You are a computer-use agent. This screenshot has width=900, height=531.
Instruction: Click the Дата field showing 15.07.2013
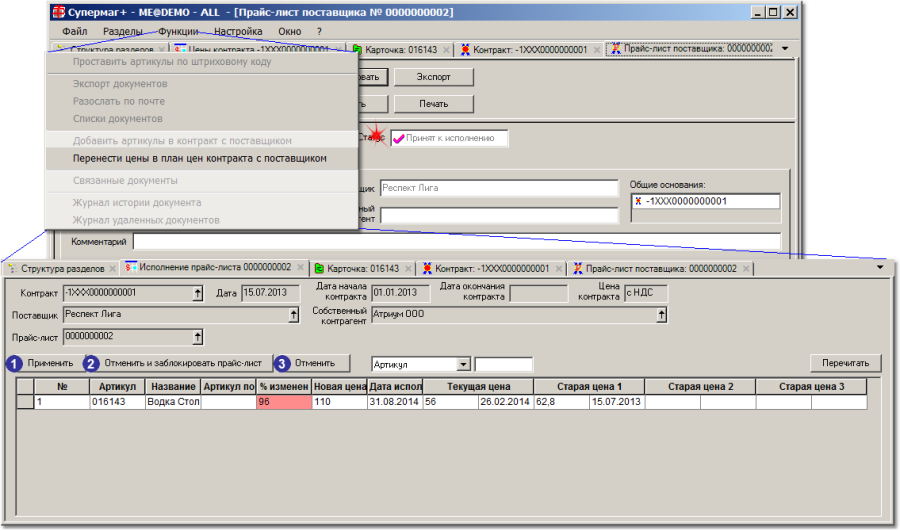coord(270,293)
